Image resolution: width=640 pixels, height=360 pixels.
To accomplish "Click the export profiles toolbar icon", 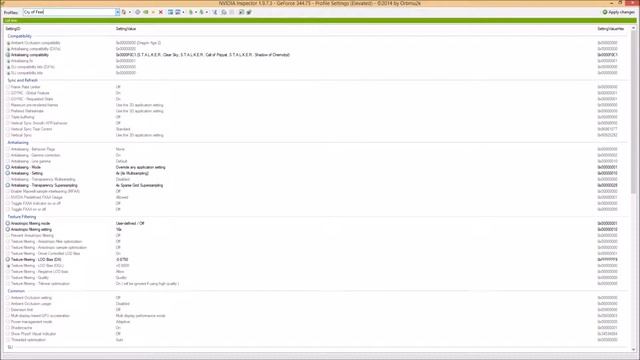I will [191, 12].
